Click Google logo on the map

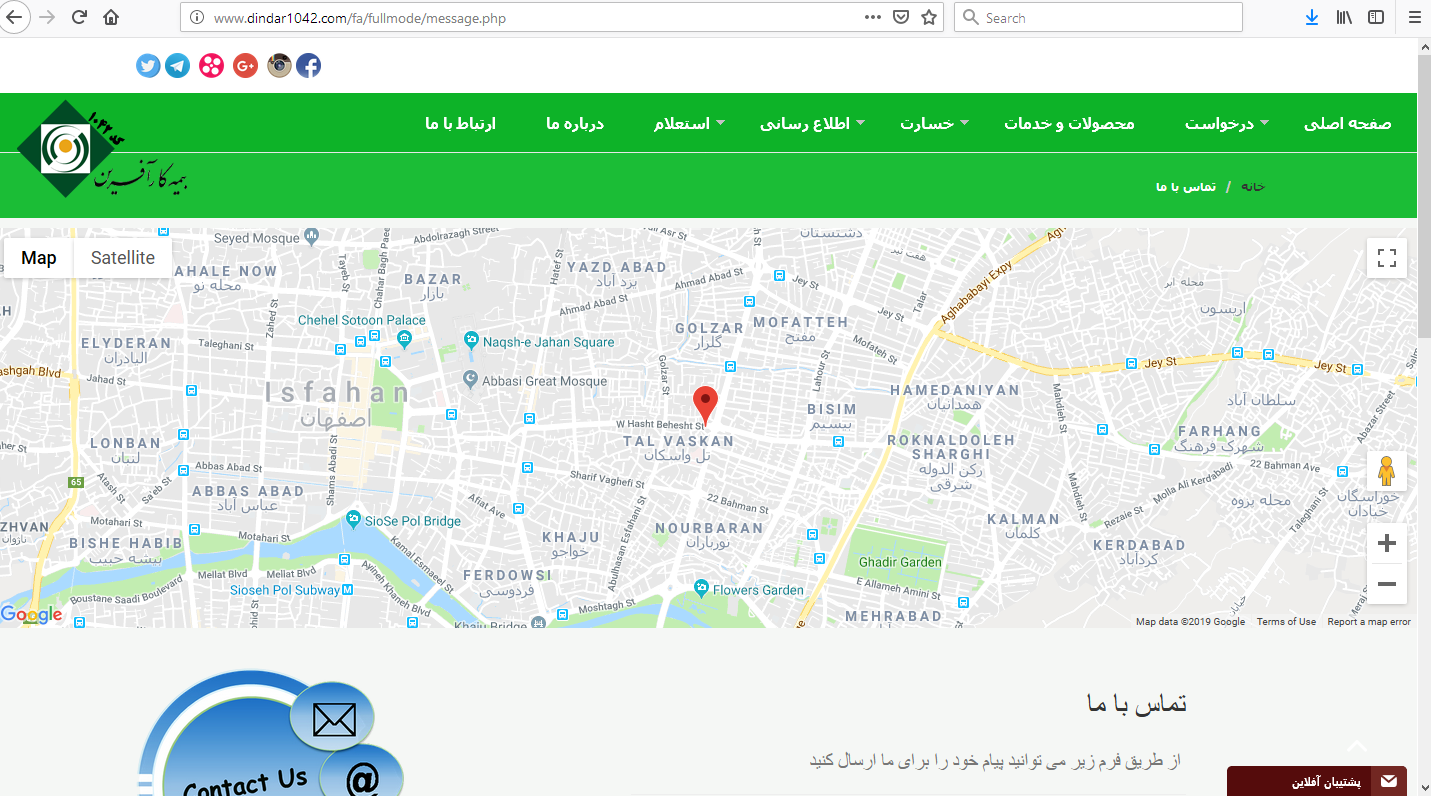32,615
